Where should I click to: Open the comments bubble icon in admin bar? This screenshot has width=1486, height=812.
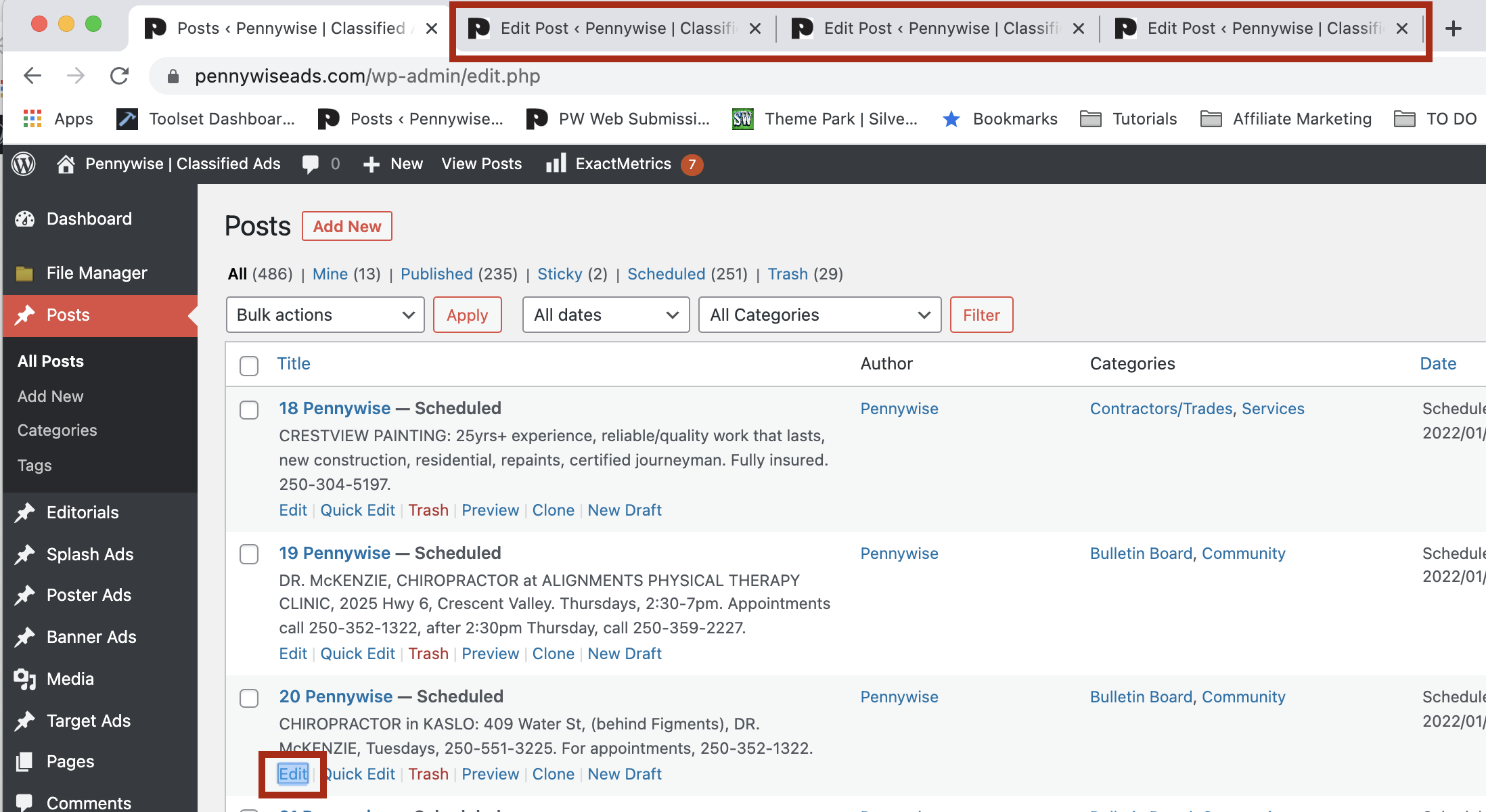coord(311,164)
